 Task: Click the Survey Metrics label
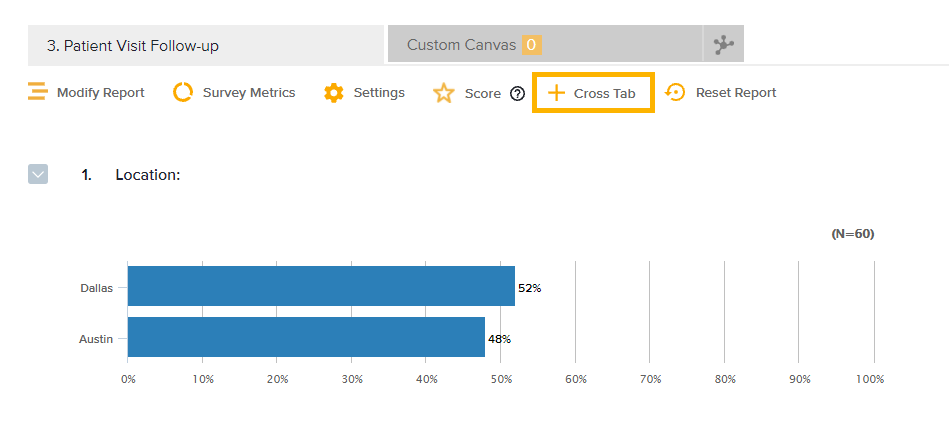click(249, 93)
